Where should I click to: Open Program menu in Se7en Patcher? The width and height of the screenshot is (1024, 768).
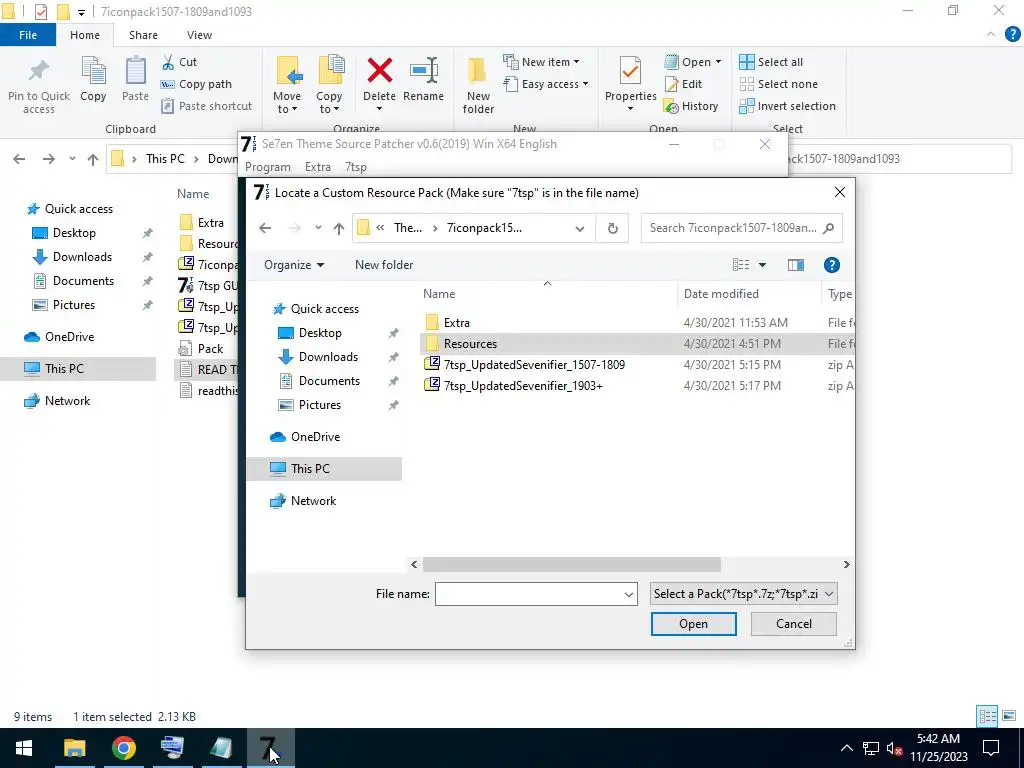coord(268,167)
